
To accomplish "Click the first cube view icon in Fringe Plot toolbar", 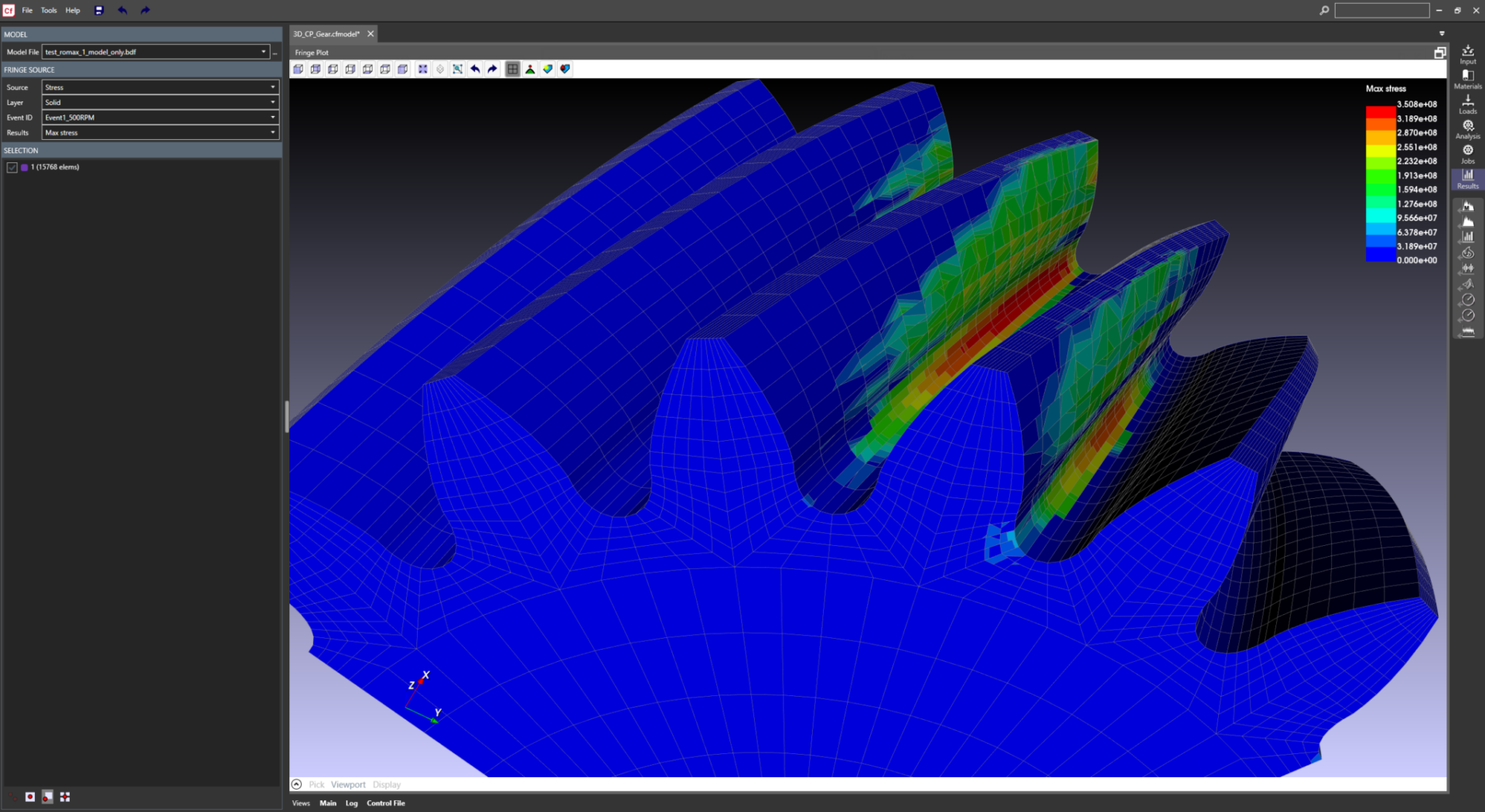I will 299,69.
